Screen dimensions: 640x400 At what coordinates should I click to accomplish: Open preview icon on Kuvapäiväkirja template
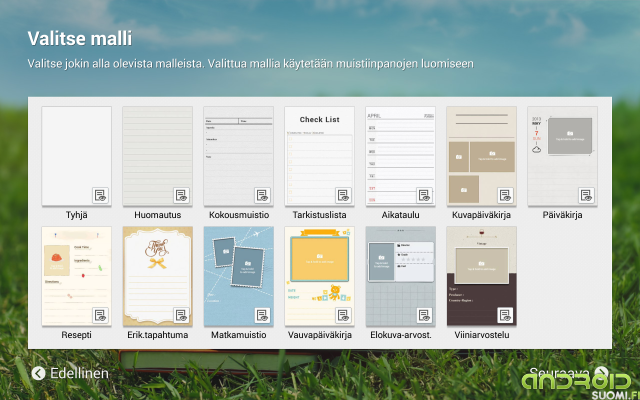point(505,196)
